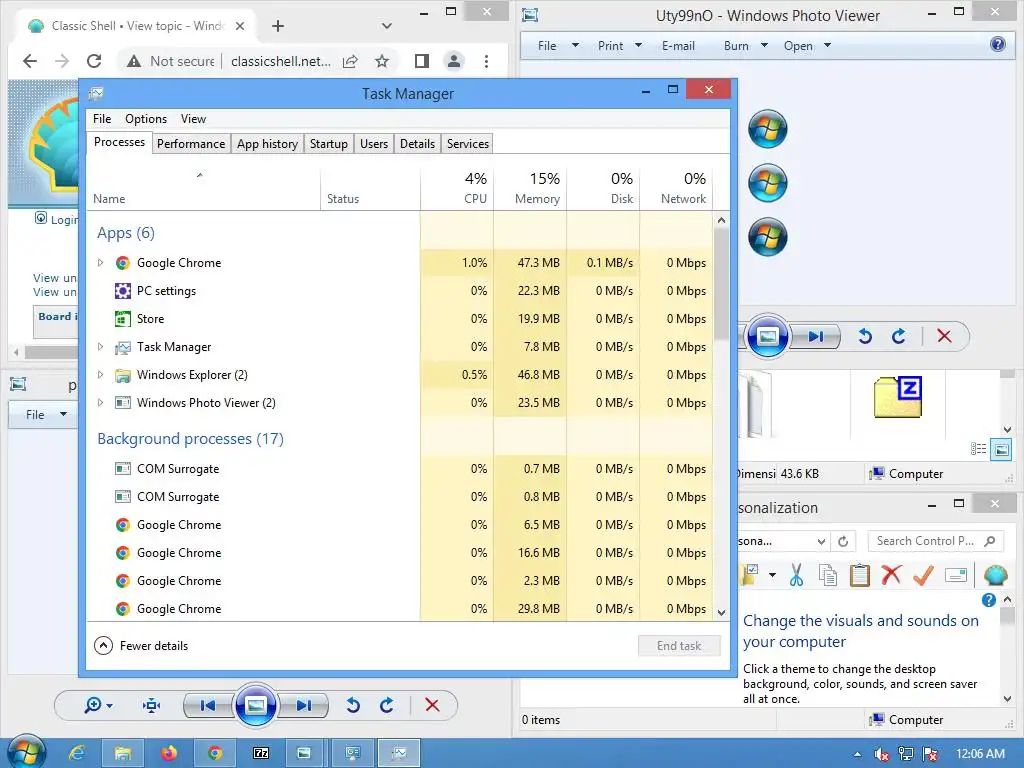This screenshot has width=1024, height=768.
Task: Play slide show in lower Photo Viewer
Action: [255, 705]
